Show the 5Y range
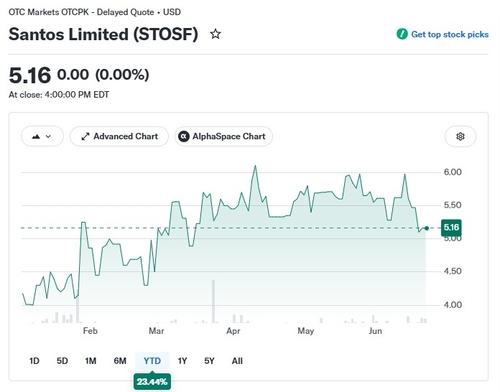Viewport: 500px width, 392px height. pyautogui.click(x=209, y=361)
